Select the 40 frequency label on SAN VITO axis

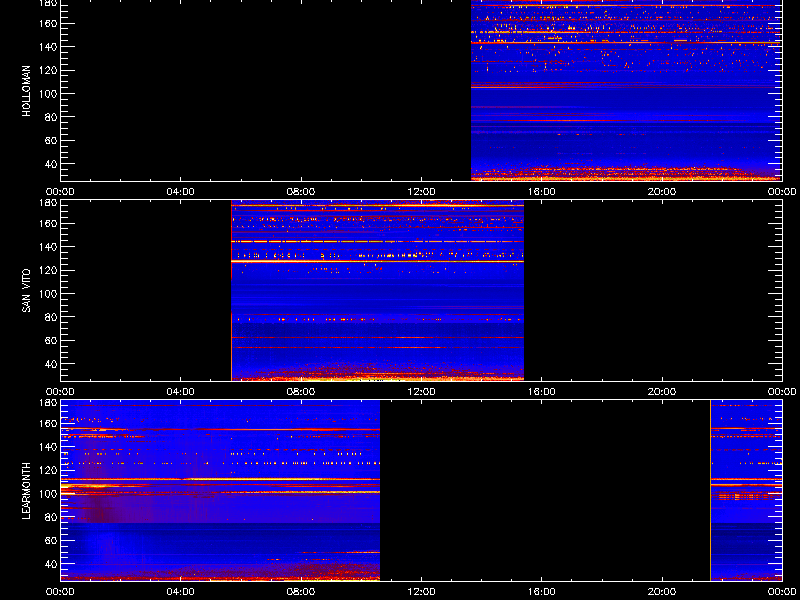point(51,364)
